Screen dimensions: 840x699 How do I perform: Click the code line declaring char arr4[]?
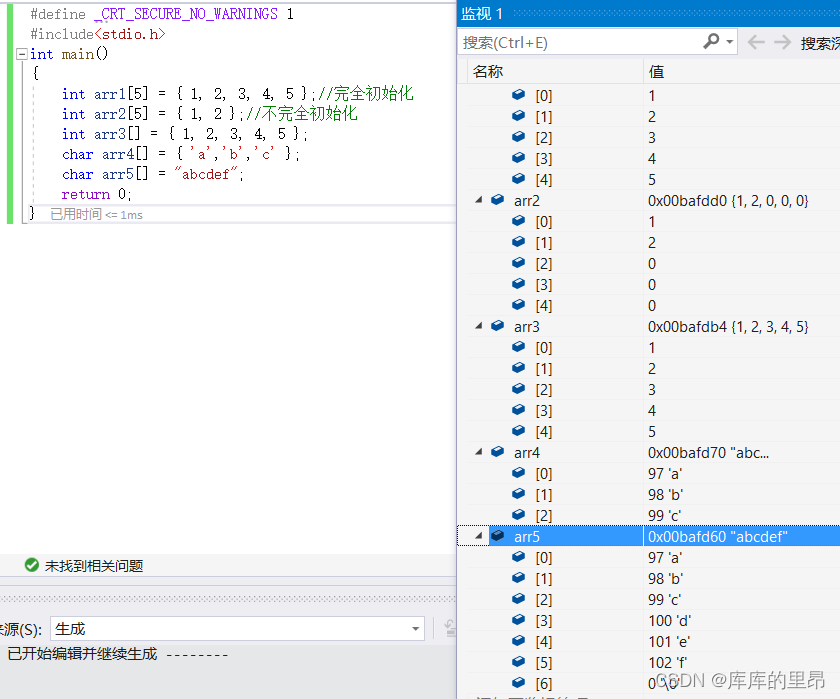point(181,154)
